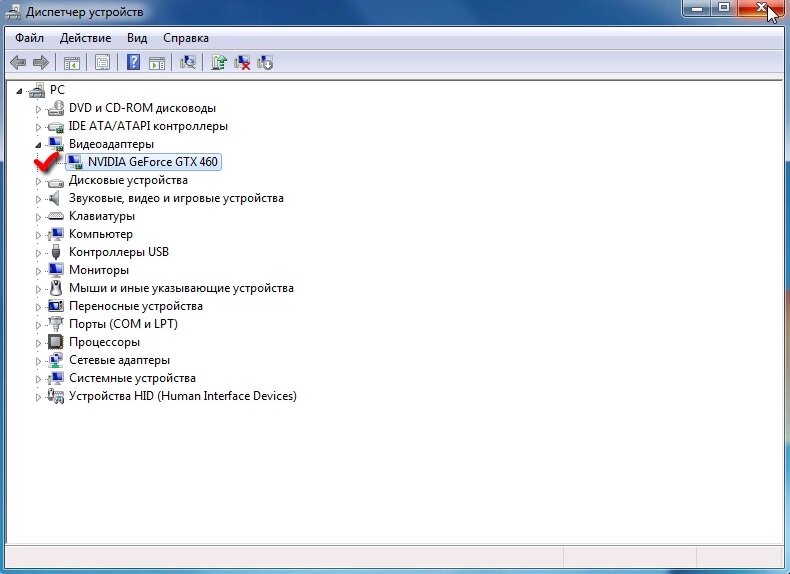Image resolution: width=790 pixels, height=574 pixels.
Task: Click the Переносные устройства icon
Action: tap(56, 306)
